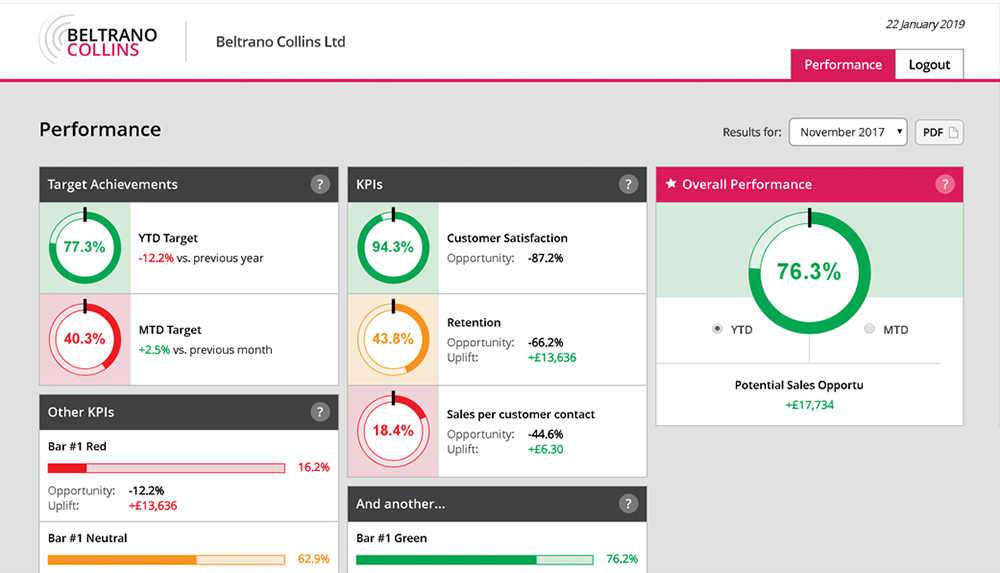
Task: Click the 40.3% MTD Target gauge
Action: click(85, 339)
